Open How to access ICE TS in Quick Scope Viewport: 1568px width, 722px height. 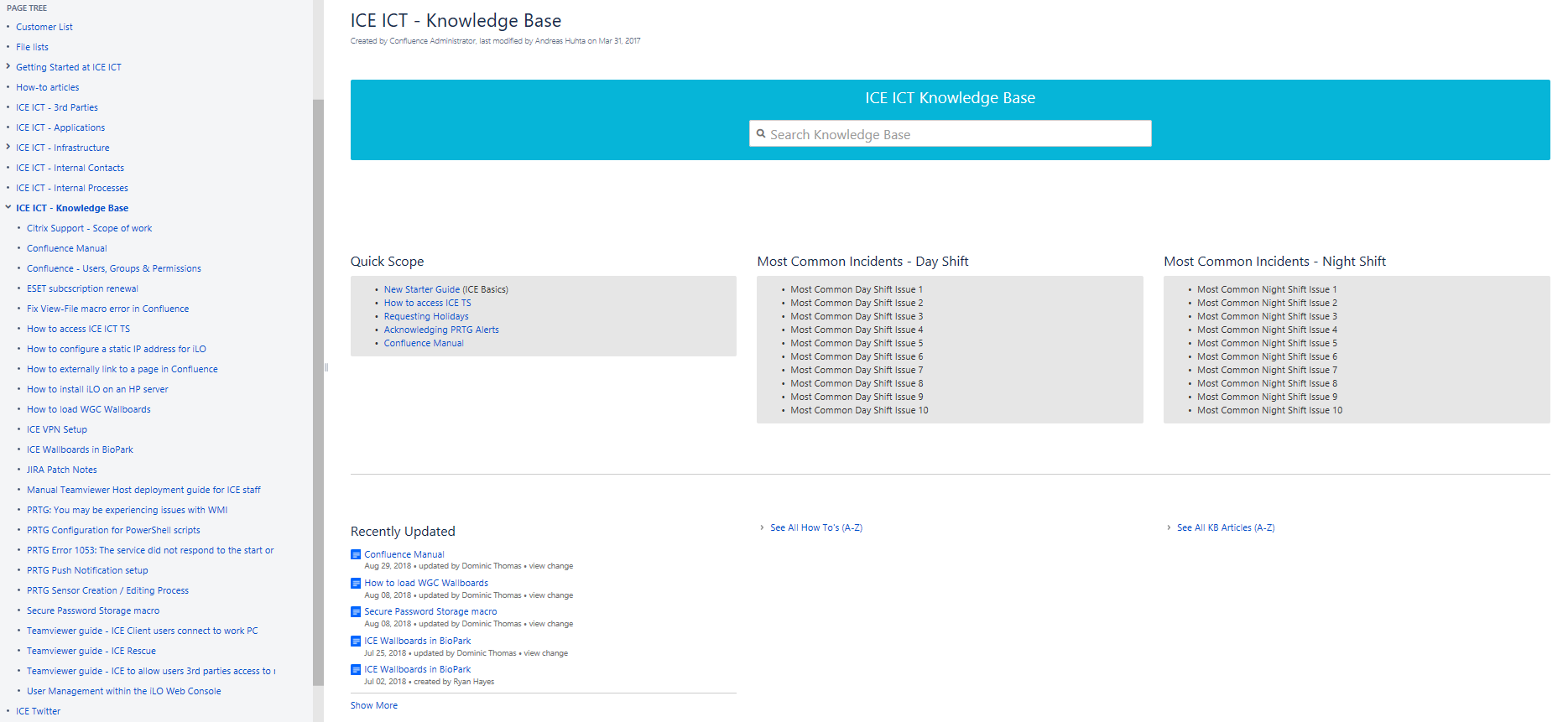(428, 303)
